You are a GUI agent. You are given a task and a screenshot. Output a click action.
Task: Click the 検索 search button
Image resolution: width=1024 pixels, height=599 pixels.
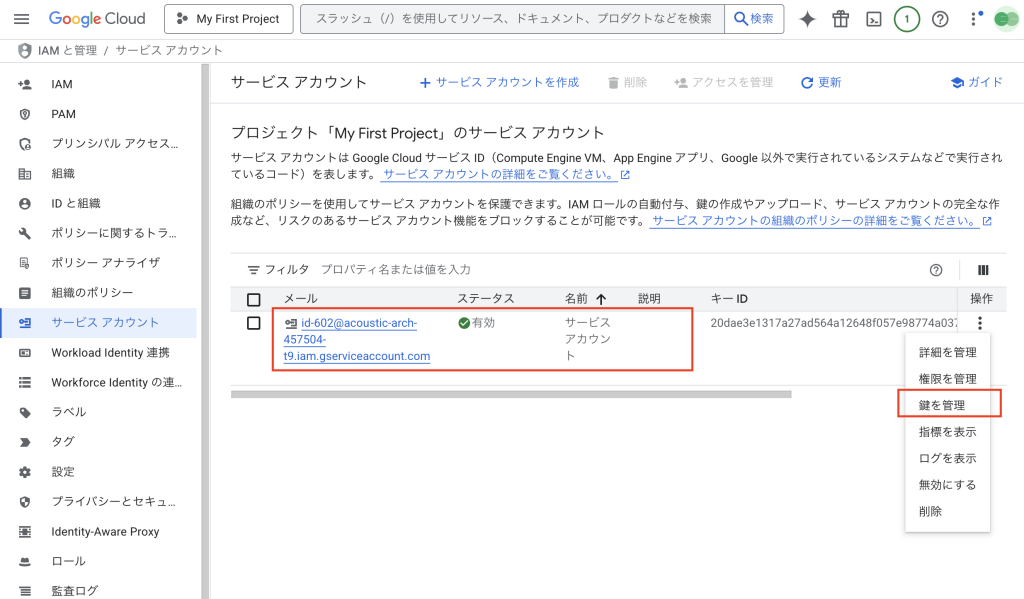pos(754,19)
